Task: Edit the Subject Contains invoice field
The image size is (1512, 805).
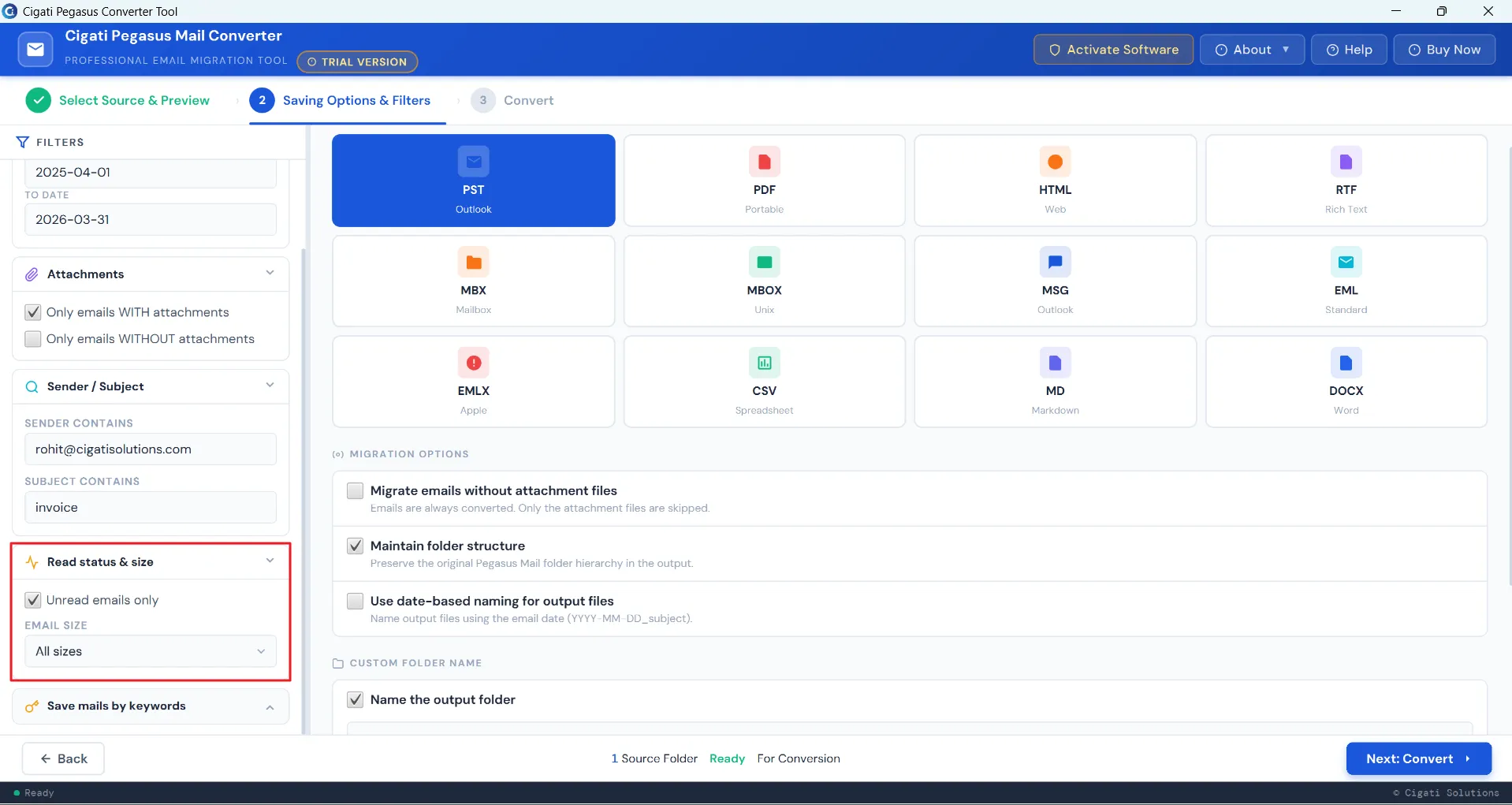Action: click(151, 508)
